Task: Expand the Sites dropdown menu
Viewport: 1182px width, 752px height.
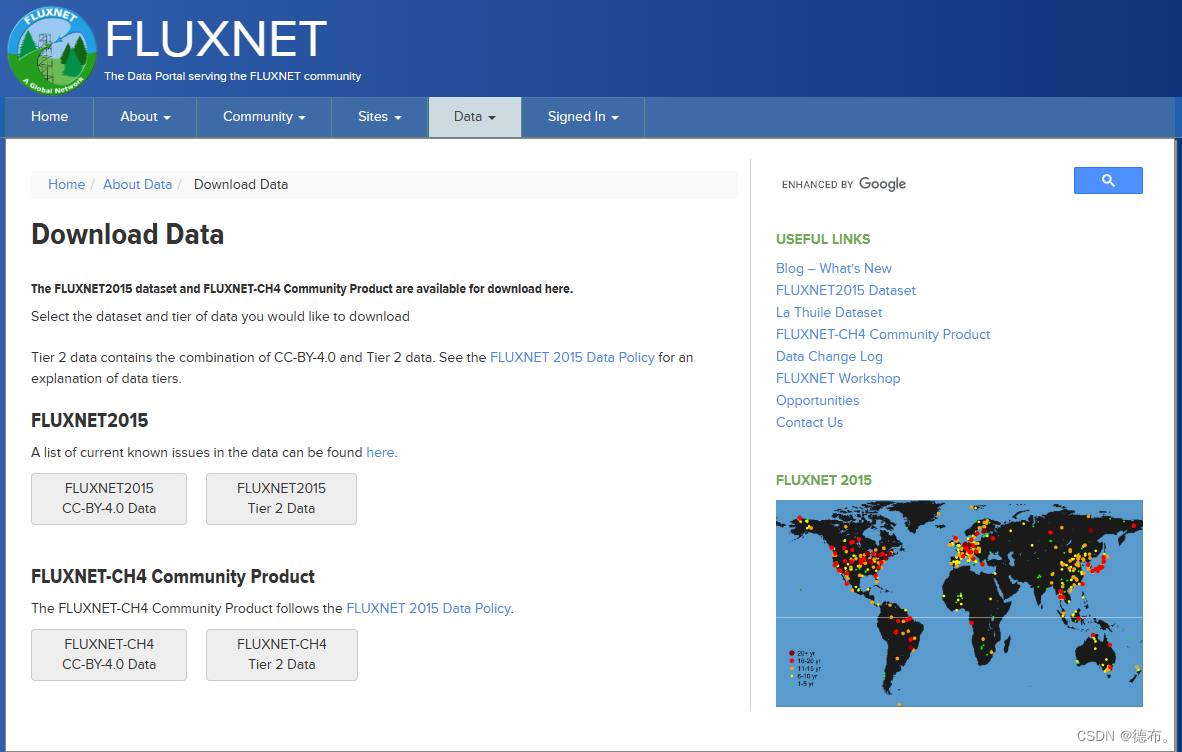Action: click(380, 117)
